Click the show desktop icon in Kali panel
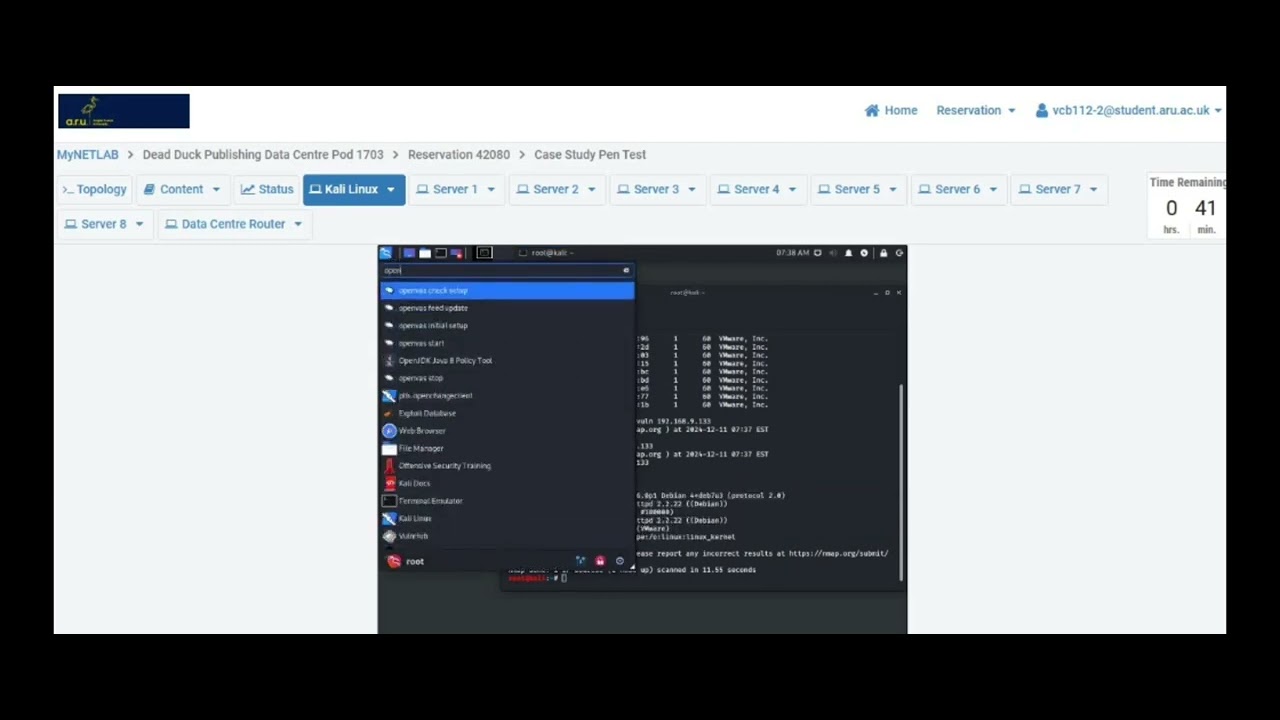 point(409,253)
